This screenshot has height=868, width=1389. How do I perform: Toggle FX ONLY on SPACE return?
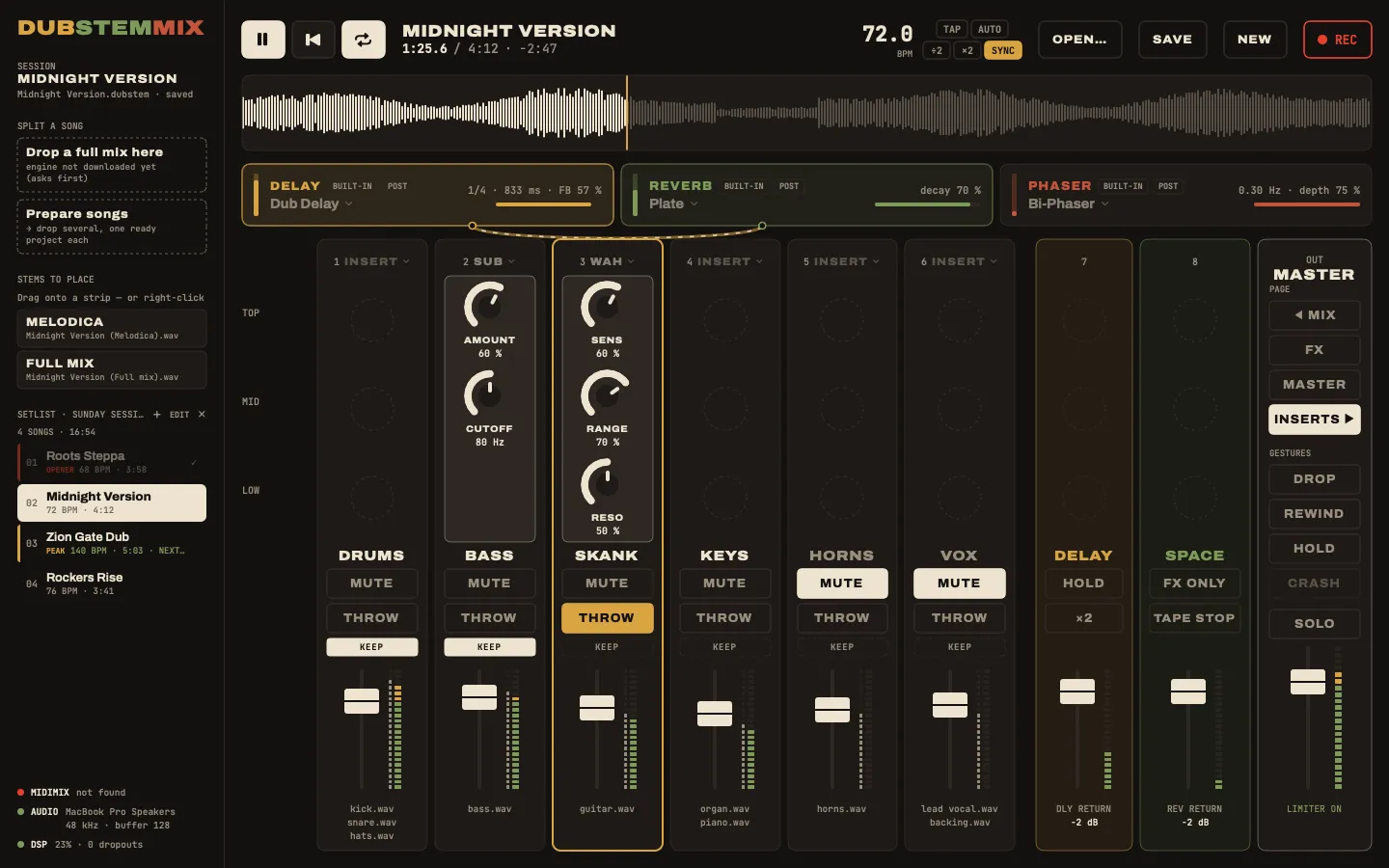coord(1194,583)
